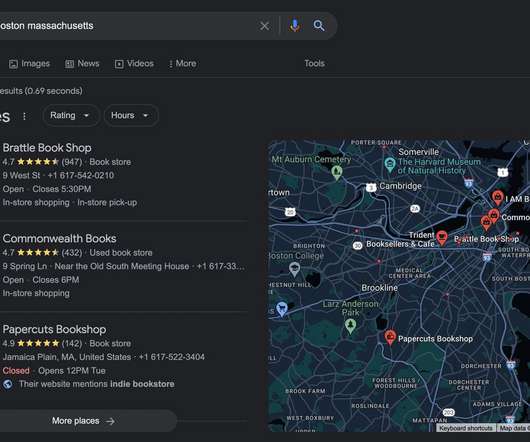Click the Near the Old South Meeting House text

[x=122, y=266]
